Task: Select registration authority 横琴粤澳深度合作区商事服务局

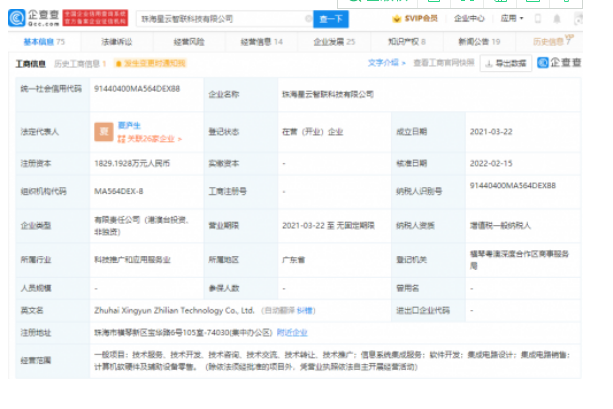Action: [x=519, y=260]
